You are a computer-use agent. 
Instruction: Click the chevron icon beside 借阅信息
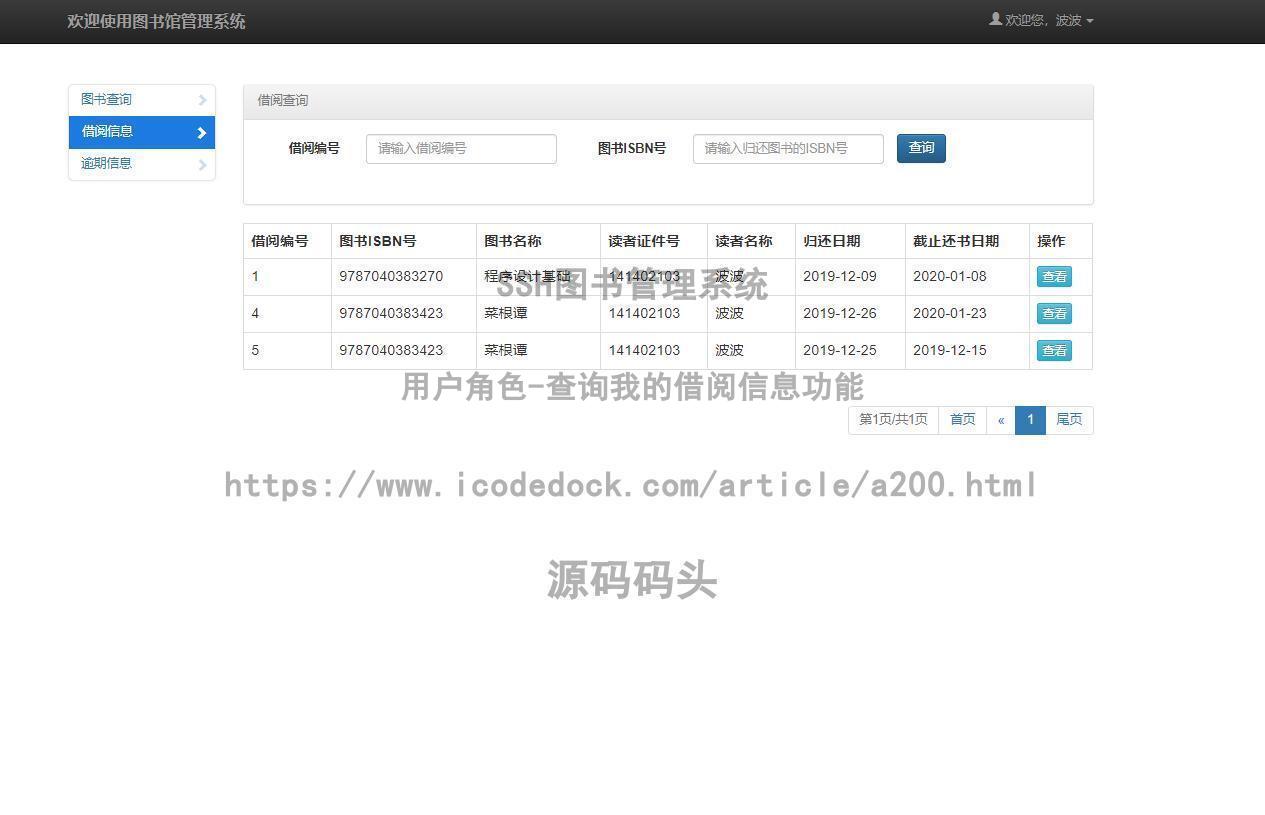click(202, 133)
